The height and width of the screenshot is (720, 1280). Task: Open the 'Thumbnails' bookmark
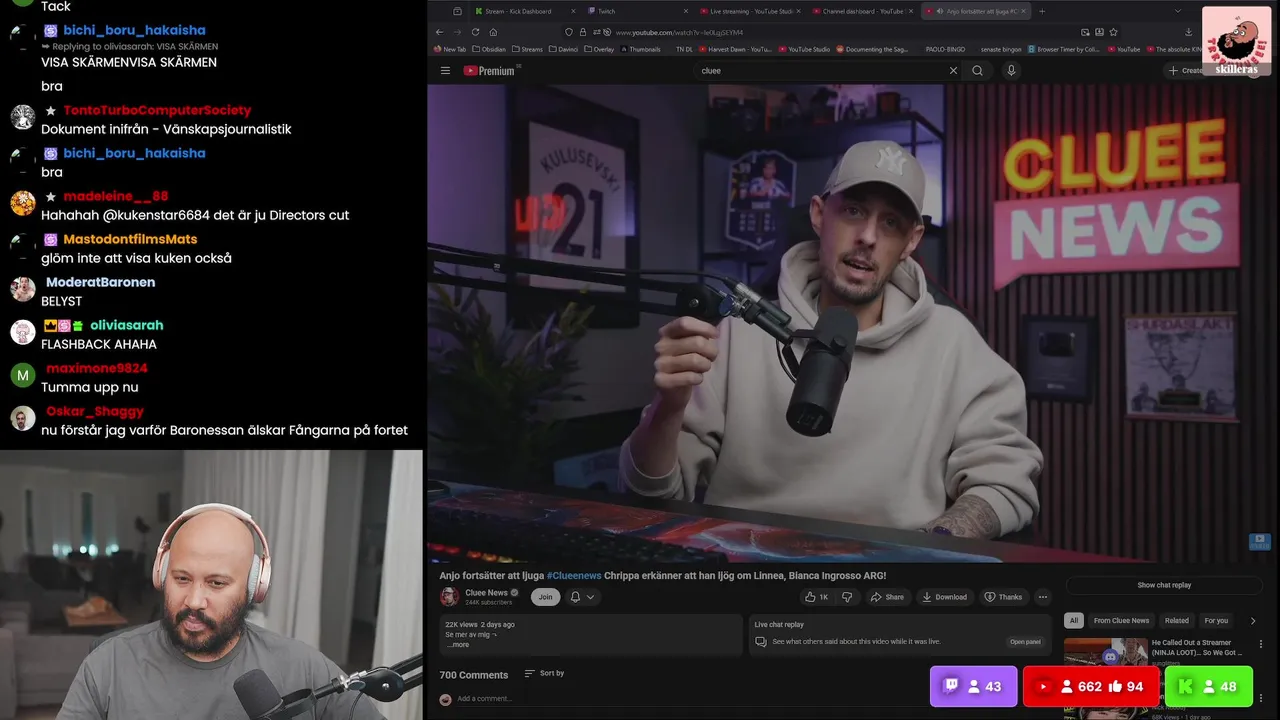(x=640, y=49)
